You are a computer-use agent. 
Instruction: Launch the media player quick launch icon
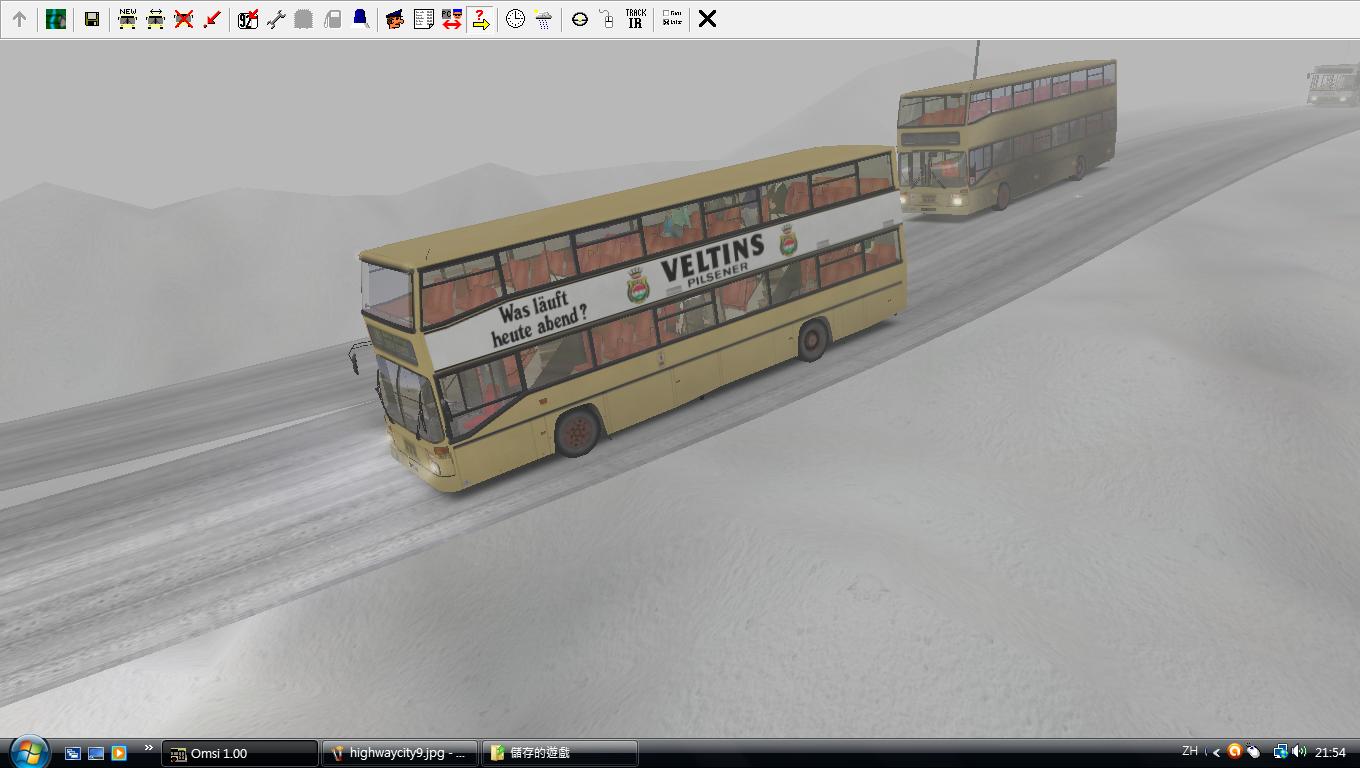point(119,753)
